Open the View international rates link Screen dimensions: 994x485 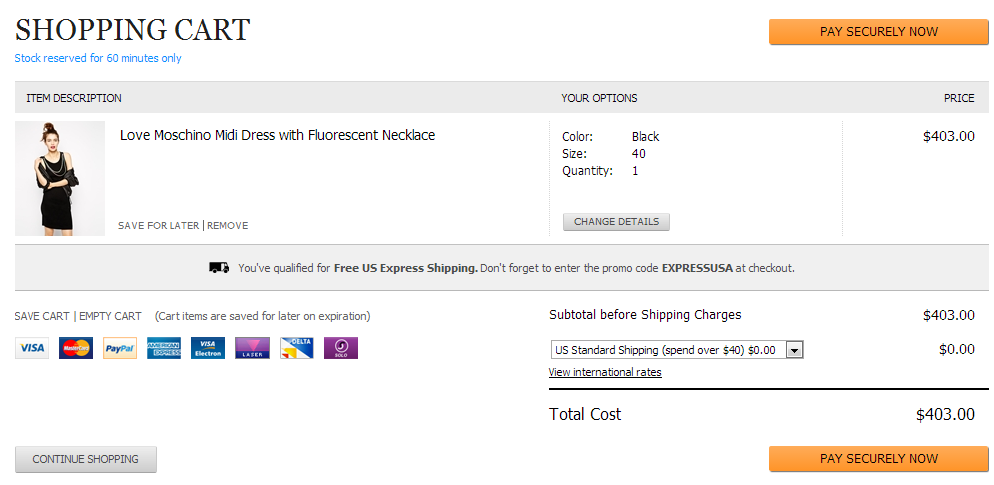[605, 373]
